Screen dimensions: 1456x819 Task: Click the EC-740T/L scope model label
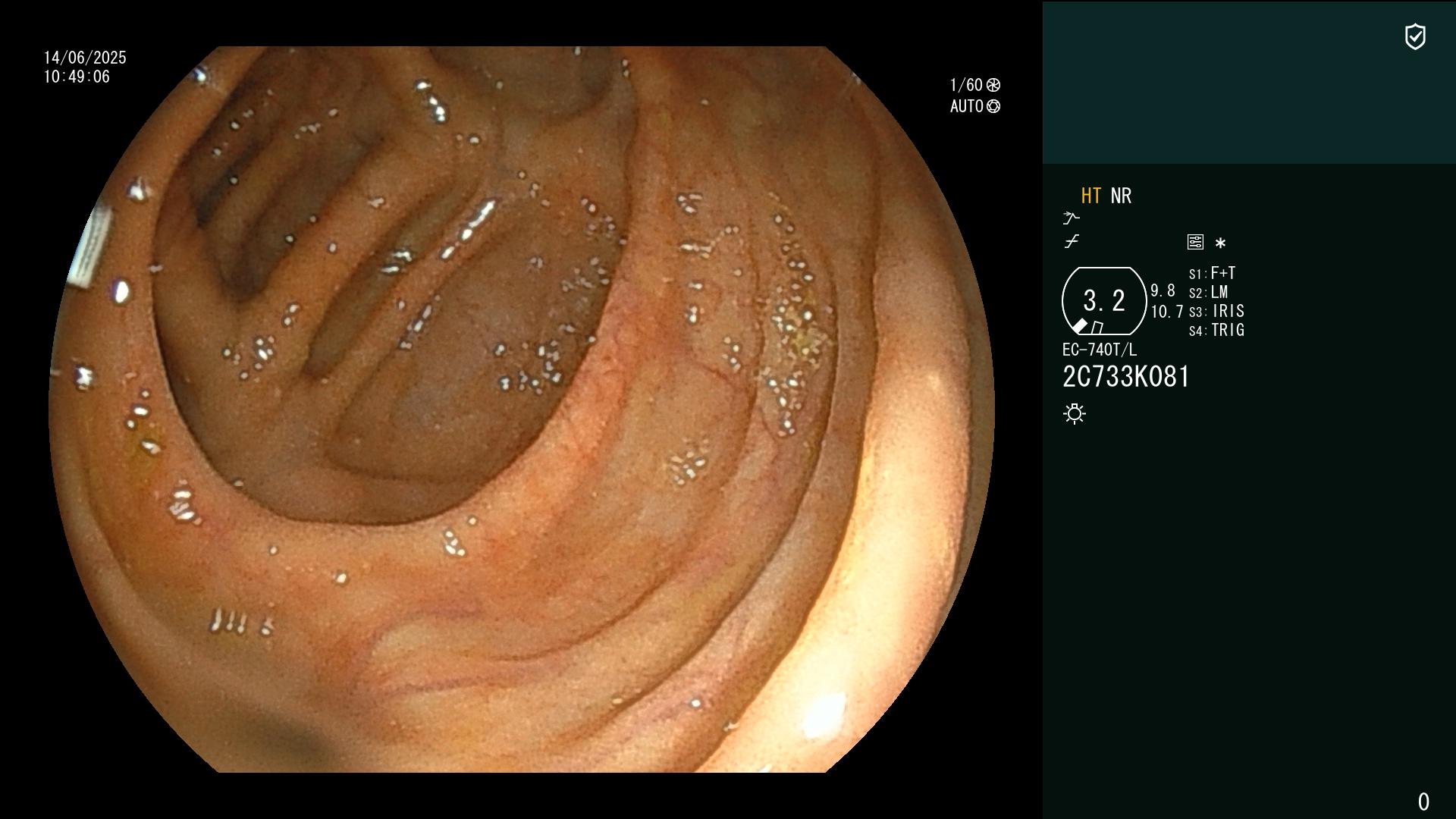point(1100,350)
